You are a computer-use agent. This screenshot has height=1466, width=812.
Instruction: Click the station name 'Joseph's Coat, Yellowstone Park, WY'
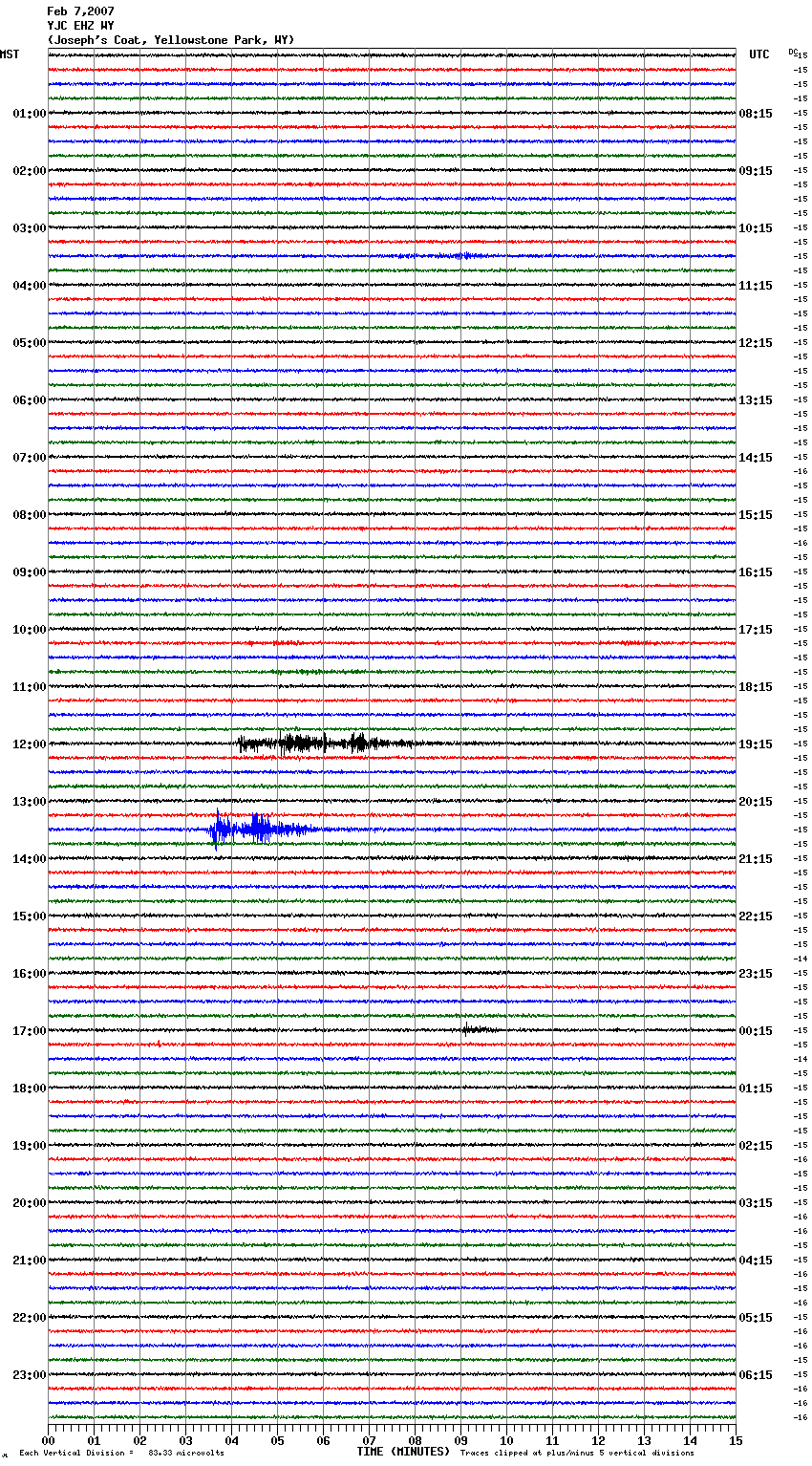(171, 40)
